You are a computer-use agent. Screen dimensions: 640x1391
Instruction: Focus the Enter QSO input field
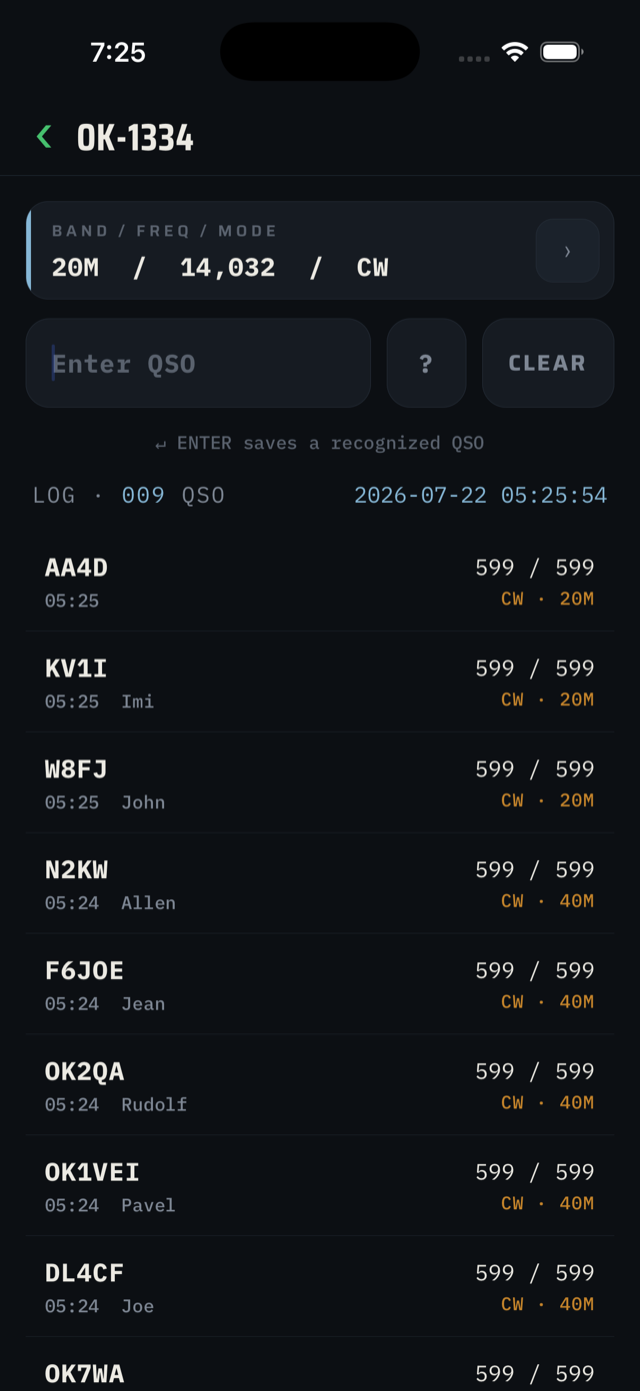[198, 363]
